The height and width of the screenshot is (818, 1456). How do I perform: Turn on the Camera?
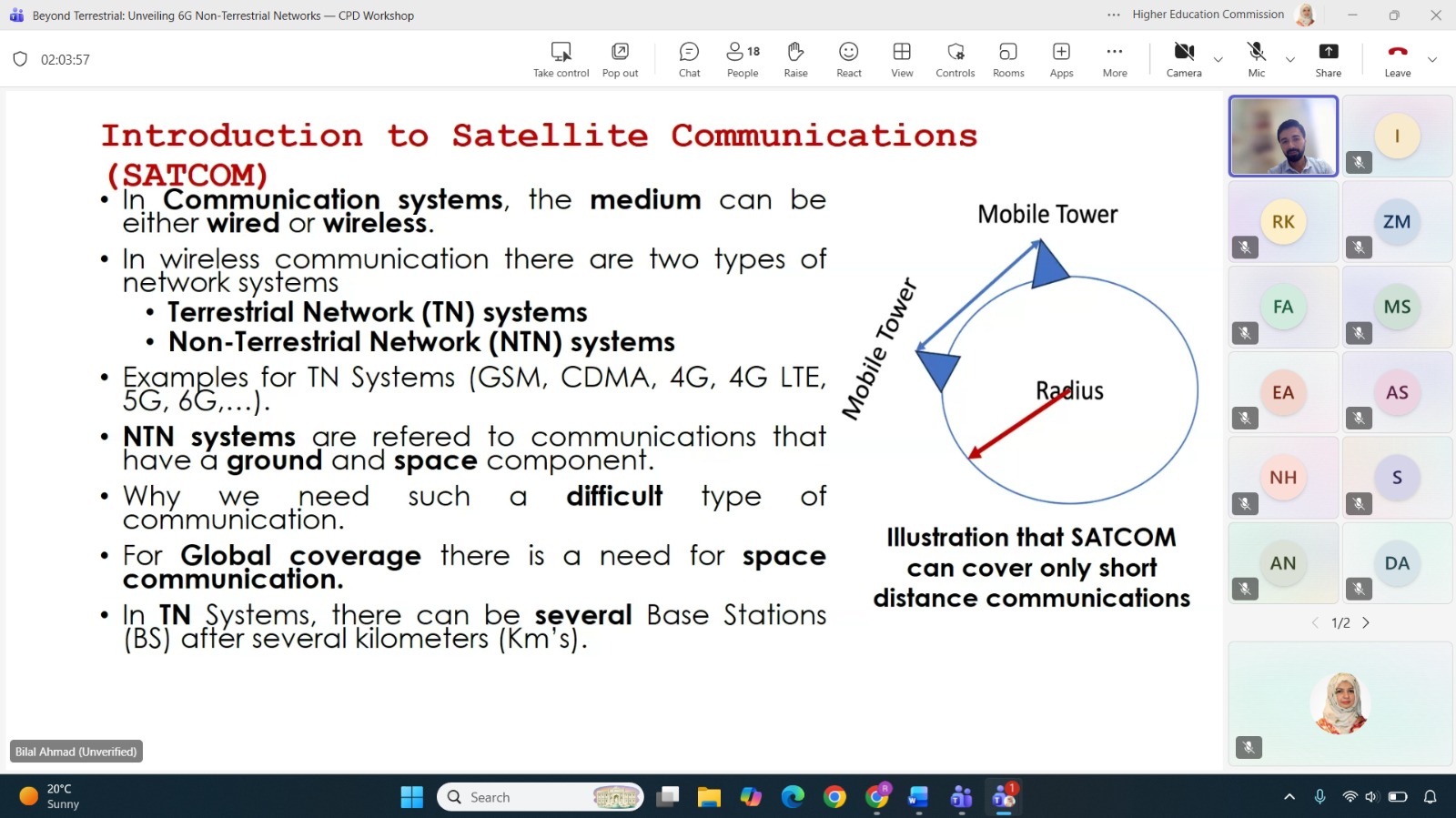click(1183, 59)
